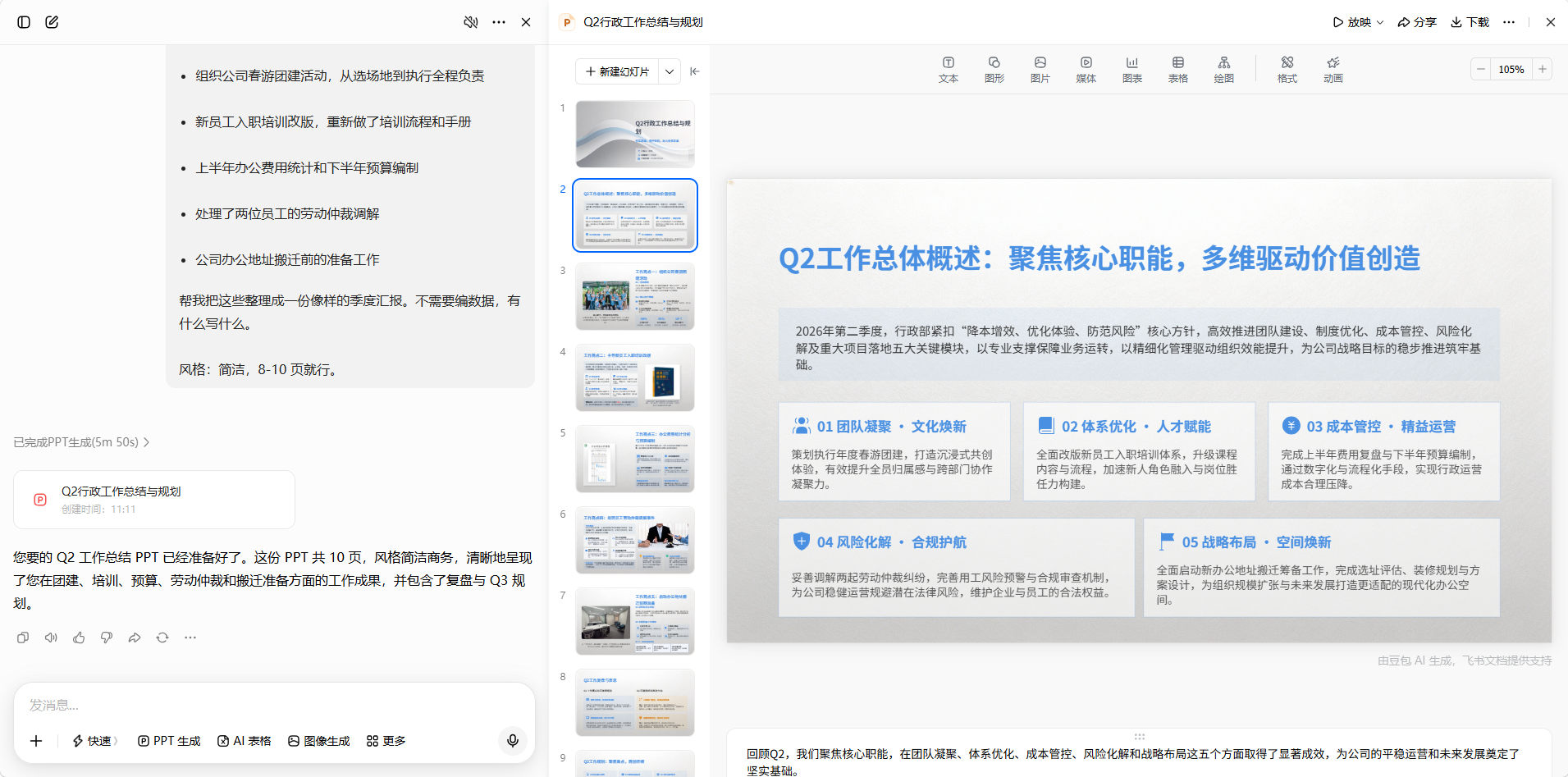Open the presentation more-options ellipsis
Viewport: 1568px width, 777px height.
pyautogui.click(x=1509, y=22)
